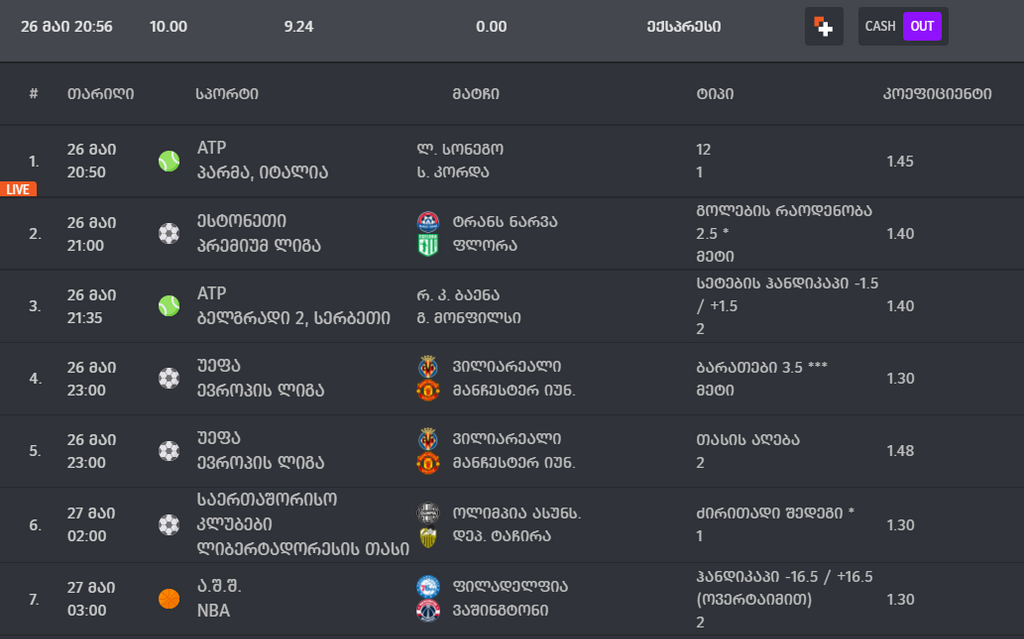The height and width of the screenshot is (639, 1024).
Task: Click the დეპ. ტაჩირა club crest
Action: [428, 537]
